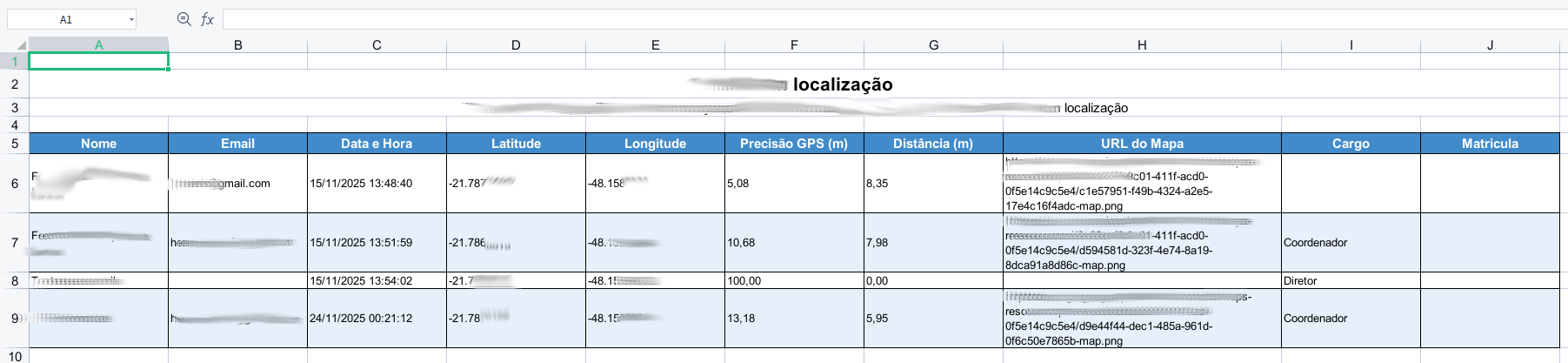
Task: Select column I header
Action: 1351,45
